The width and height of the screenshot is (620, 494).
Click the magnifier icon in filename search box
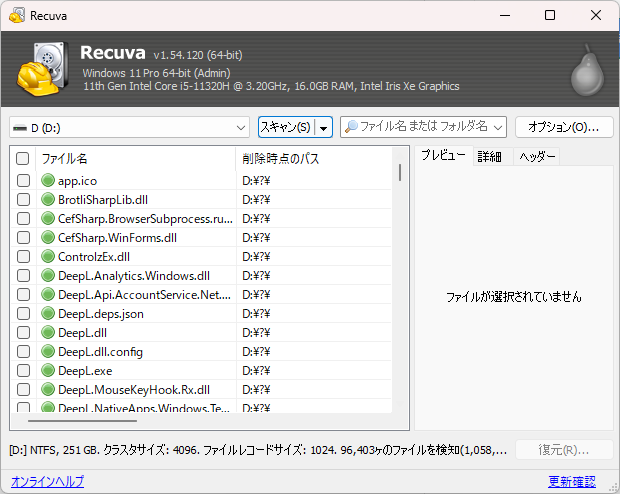pyautogui.click(x=351, y=127)
